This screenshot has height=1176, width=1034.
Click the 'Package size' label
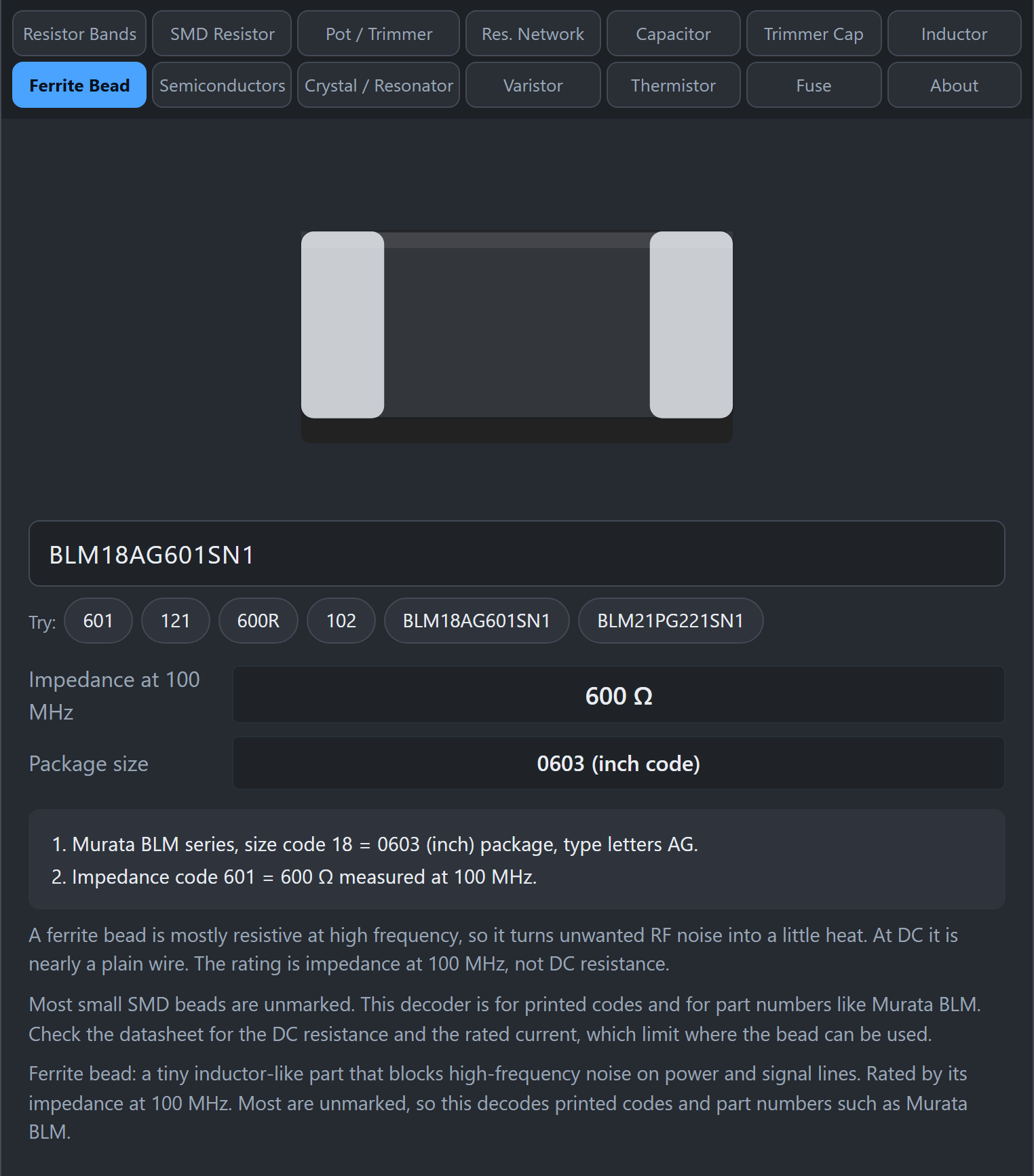(x=88, y=764)
